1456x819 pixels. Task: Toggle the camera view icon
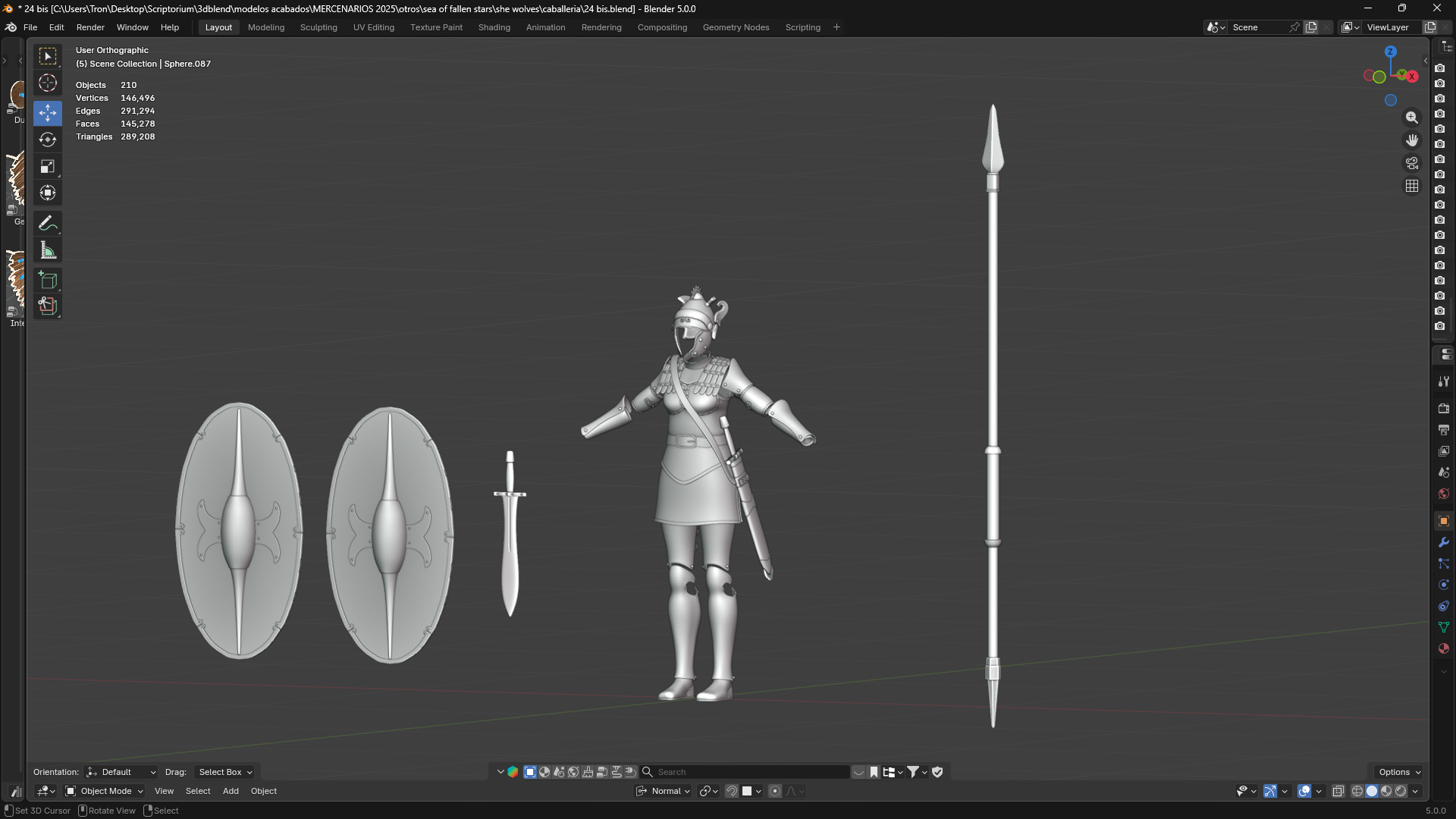[1412, 163]
